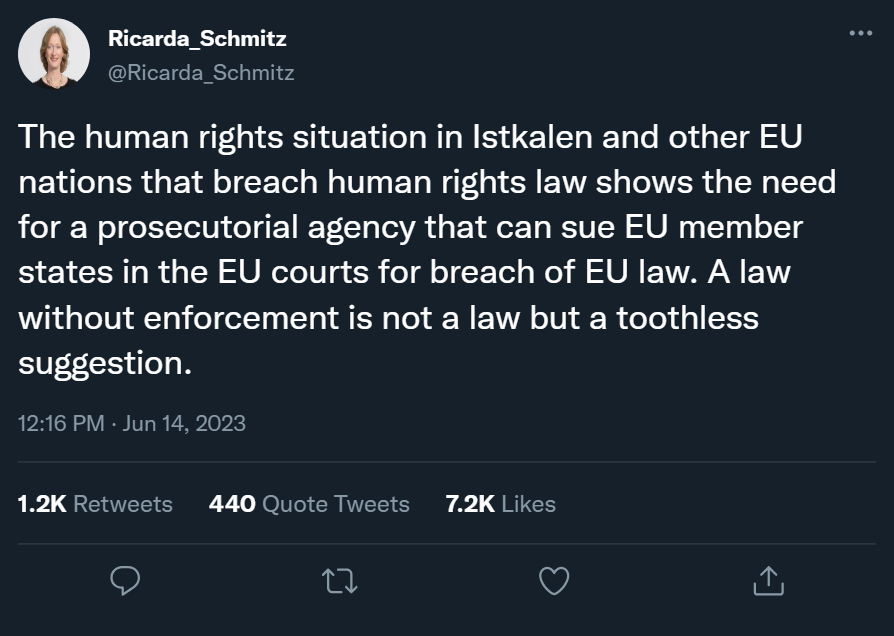Open the 7.2K Likes list
Image resolution: width=894 pixels, height=636 pixels.
(499, 504)
